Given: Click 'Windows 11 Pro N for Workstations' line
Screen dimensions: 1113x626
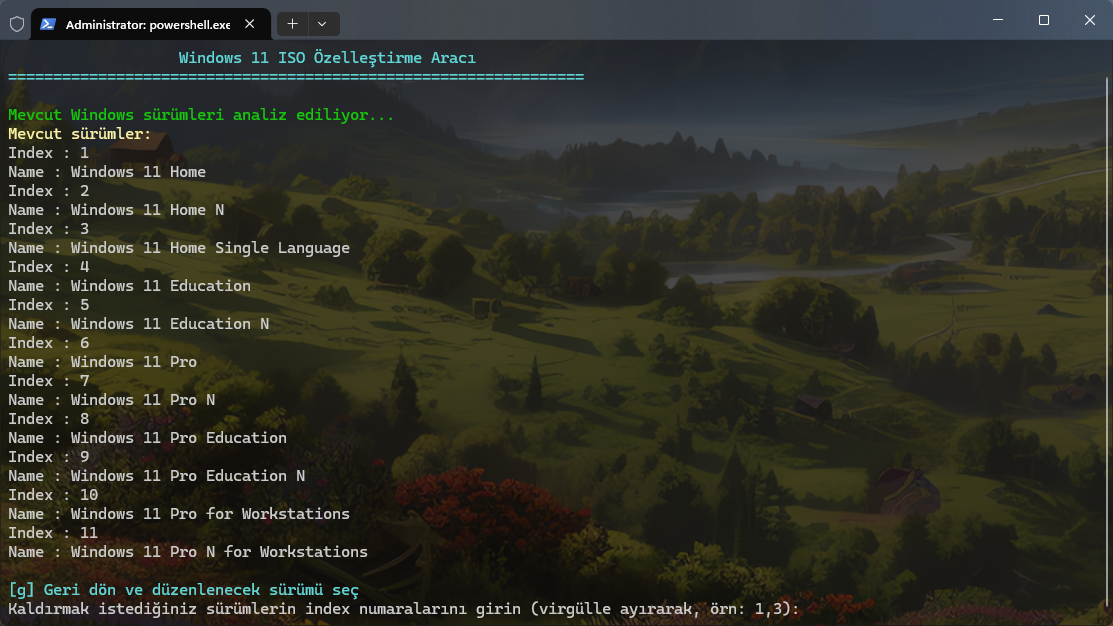Looking at the screenshot, I should click(188, 552).
